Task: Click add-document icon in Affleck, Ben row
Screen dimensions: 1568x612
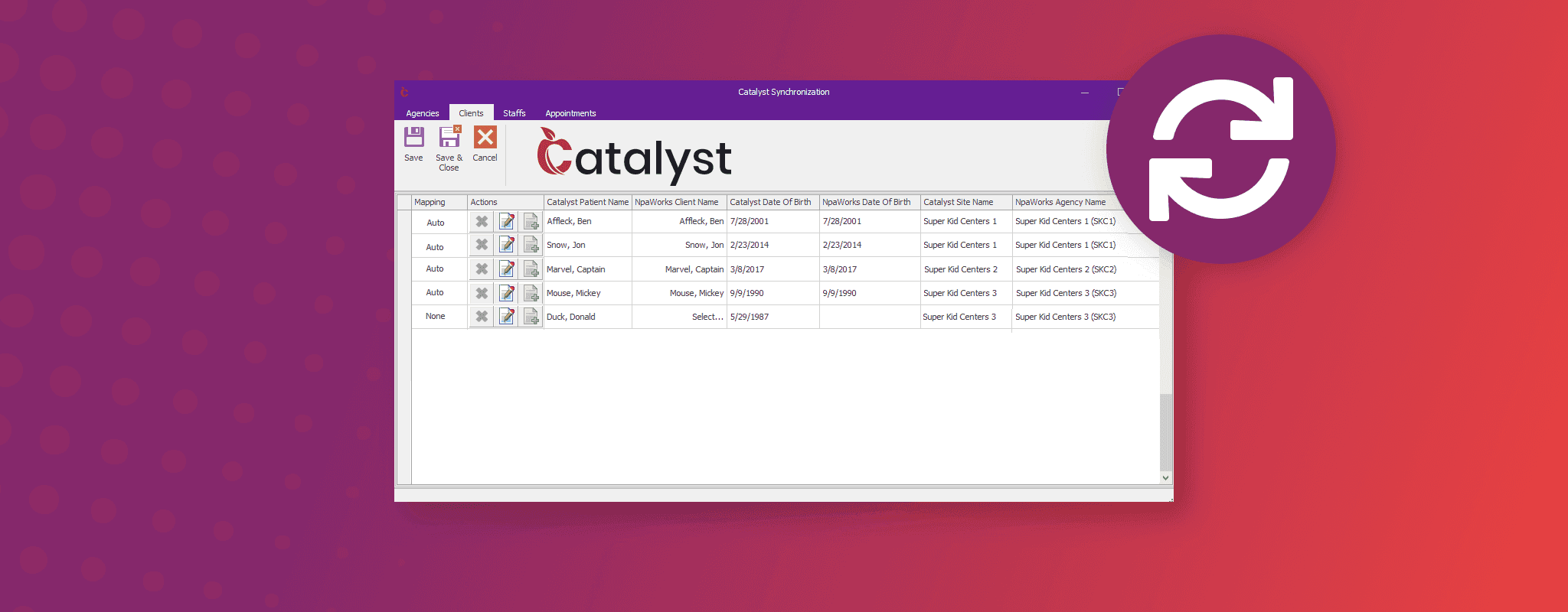Action: pyautogui.click(x=531, y=222)
